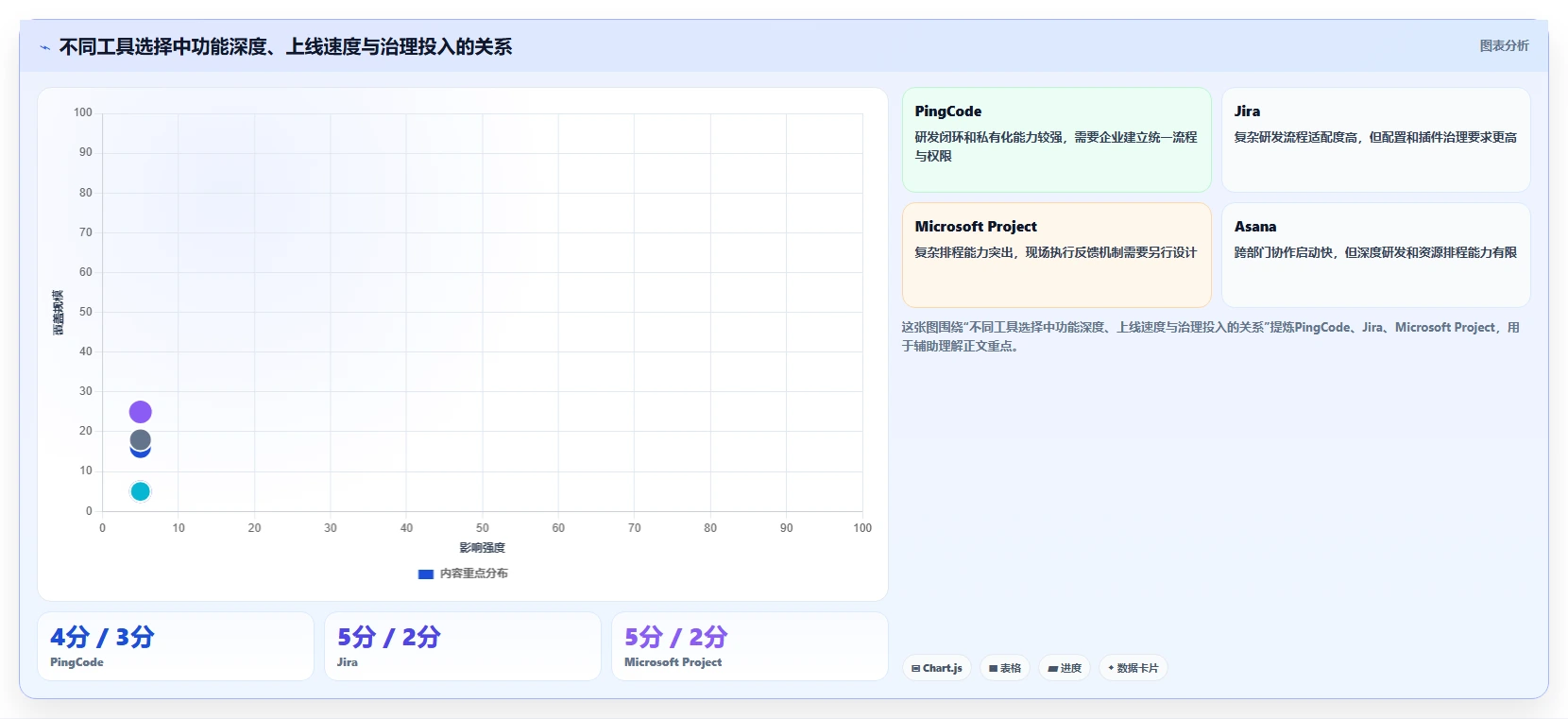
Task: Click the text 复杂排程能力突出
Action: 963,253
